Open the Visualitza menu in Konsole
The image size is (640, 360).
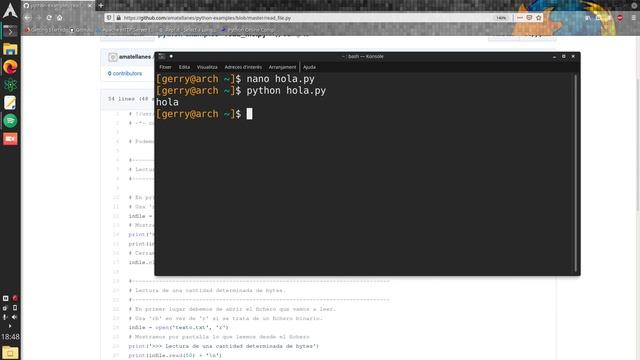(x=207, y=67)
